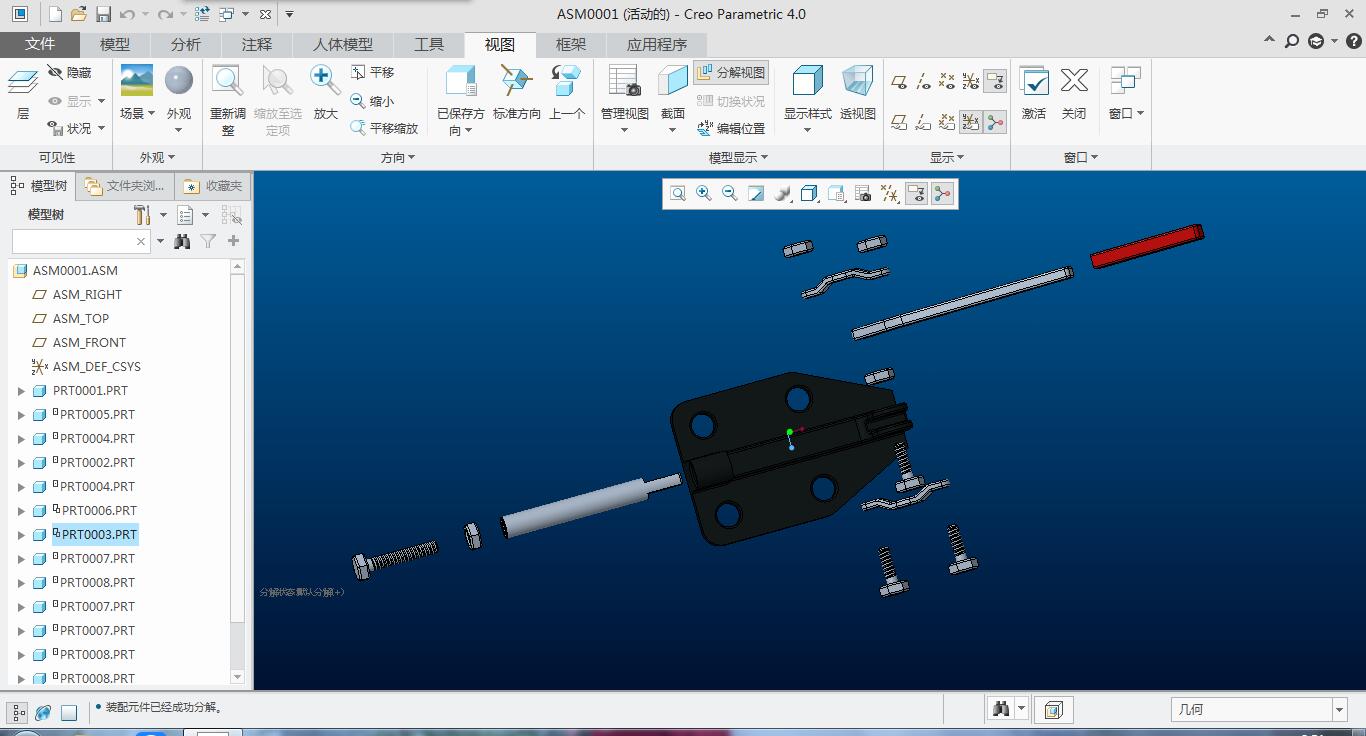Open file using folder icon in title bar
The image size is (1366, 736).
click(x=79, y=14)
